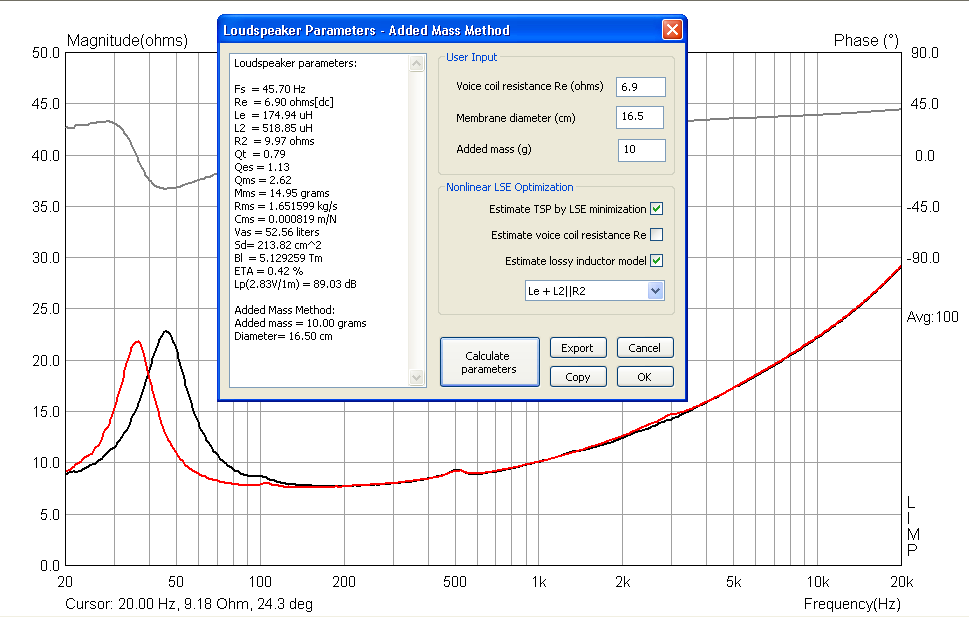Click the parameters list scroll up arrow

(x=417, y=64)
